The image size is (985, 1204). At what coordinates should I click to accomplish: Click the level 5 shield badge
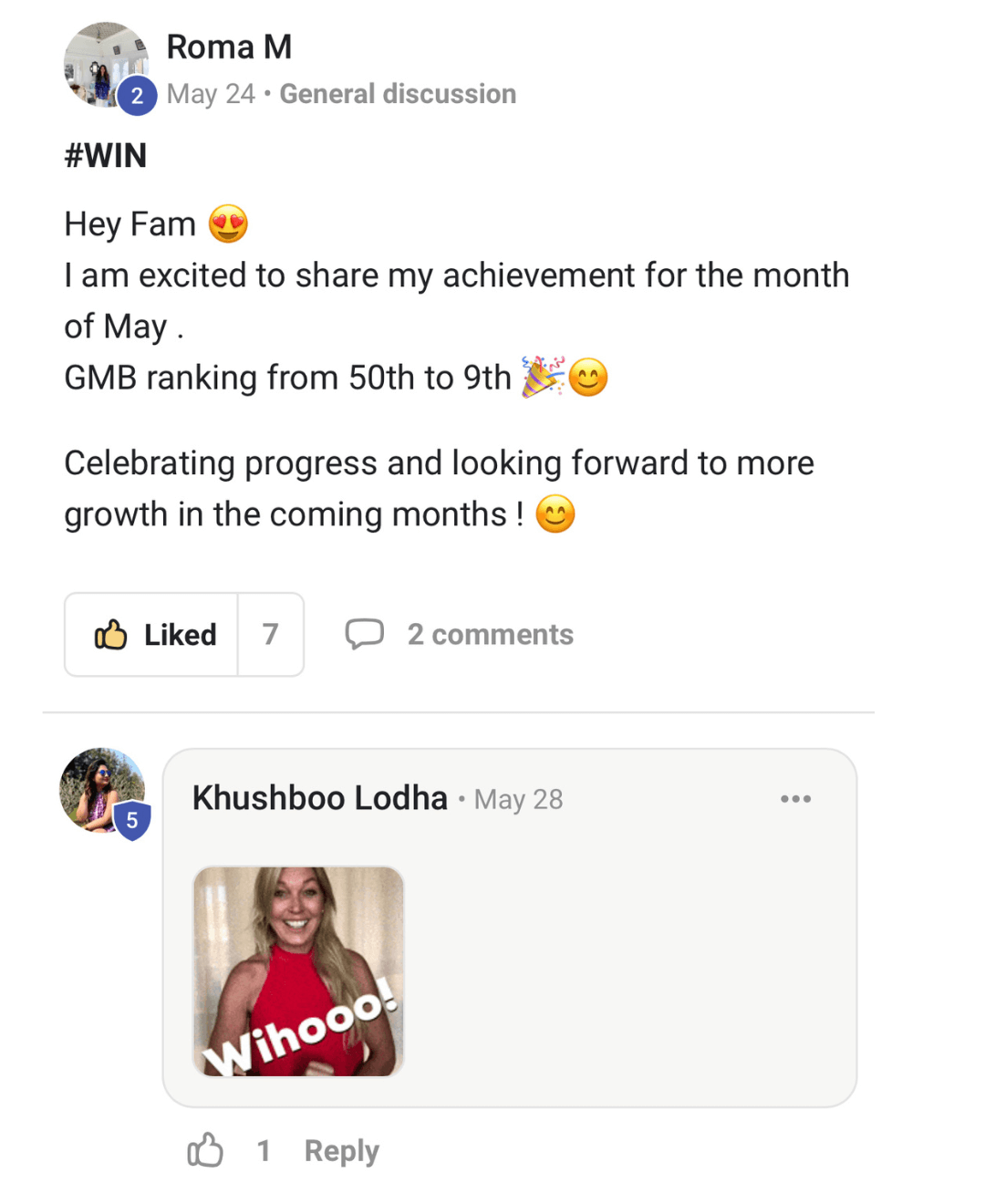132,821
